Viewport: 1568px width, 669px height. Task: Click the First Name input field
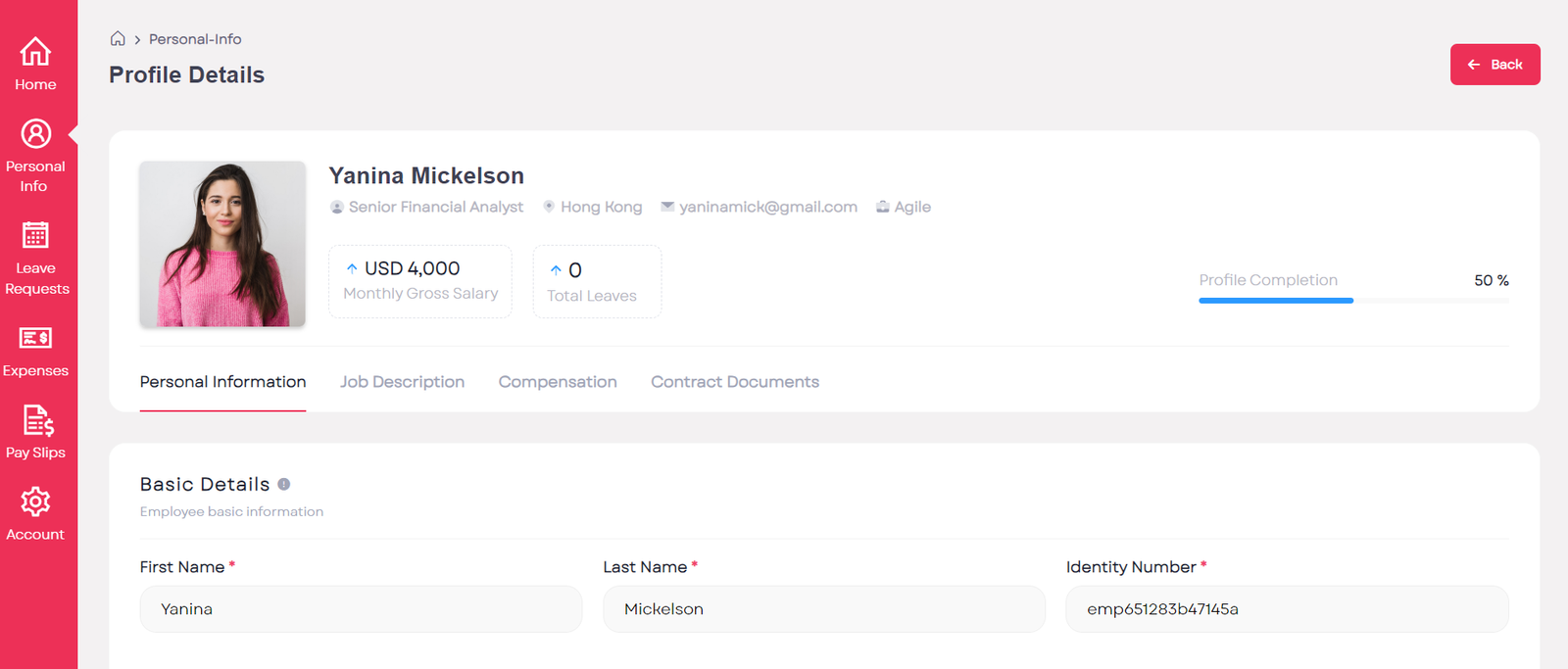pyautogui.click(x=361, y=609)
